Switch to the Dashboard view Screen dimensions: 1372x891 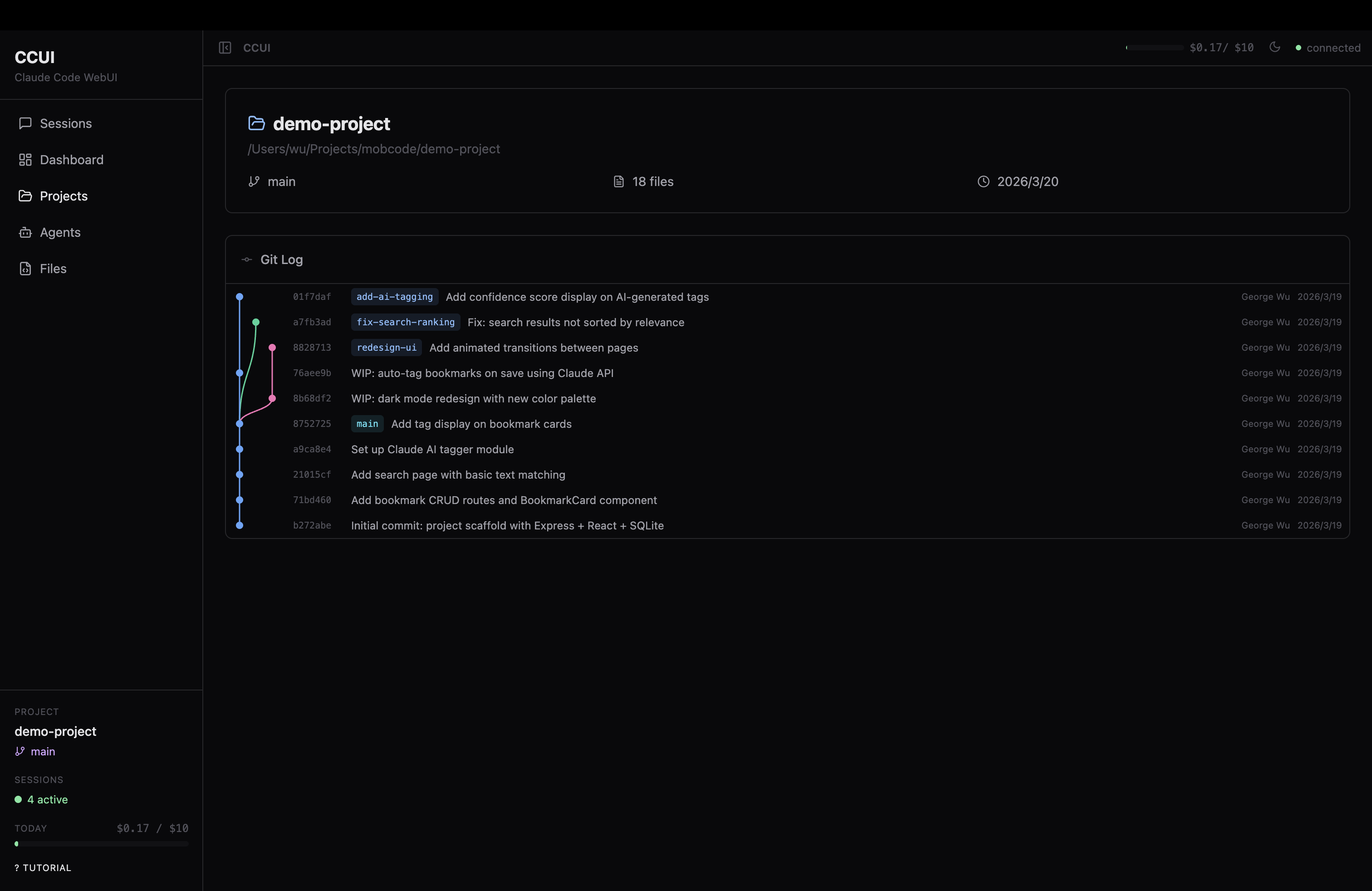pyautogui.click(x=72, y=160)
